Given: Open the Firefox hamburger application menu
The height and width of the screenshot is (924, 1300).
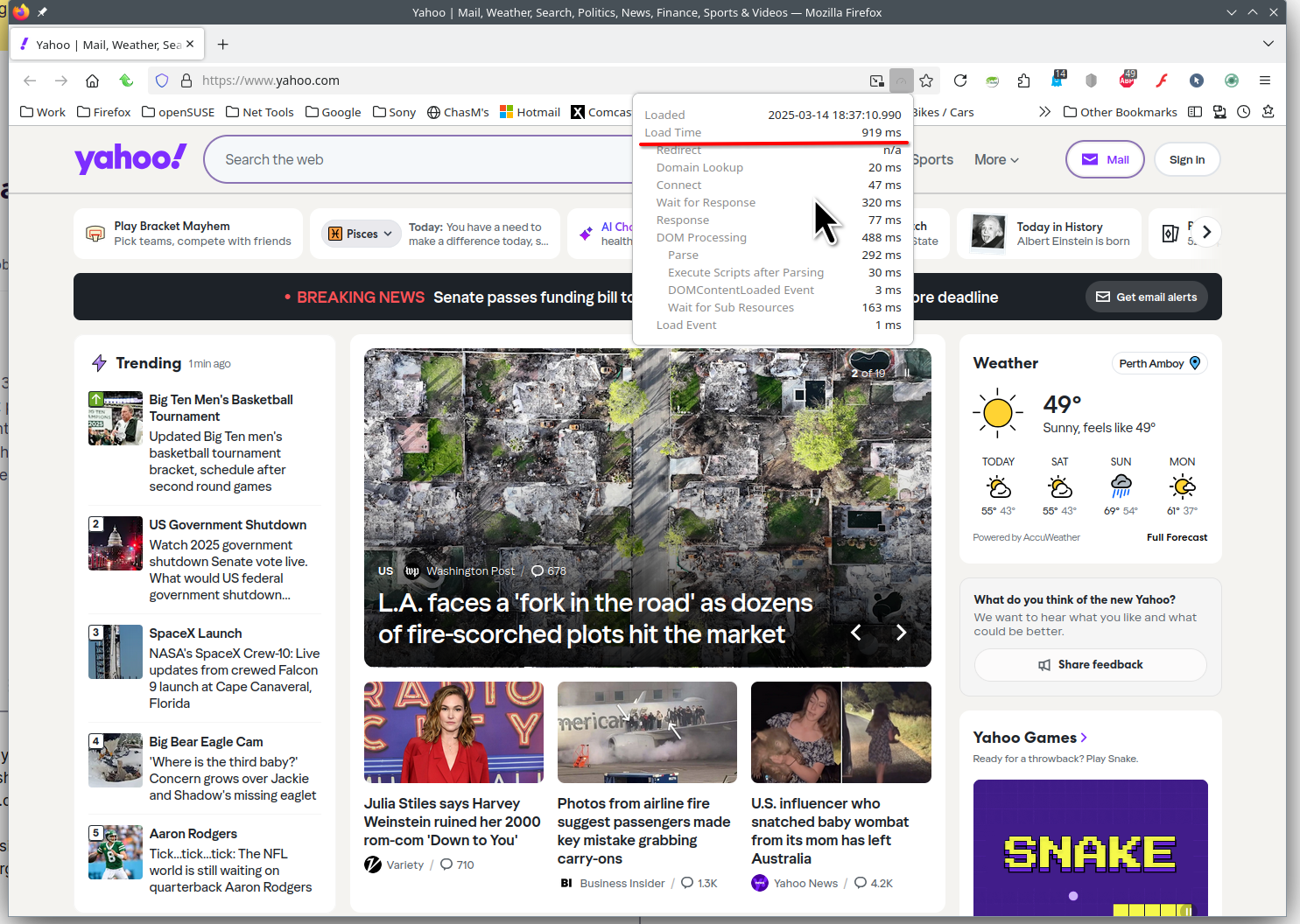Looking at the screenshot, I should coord(1265,80).
